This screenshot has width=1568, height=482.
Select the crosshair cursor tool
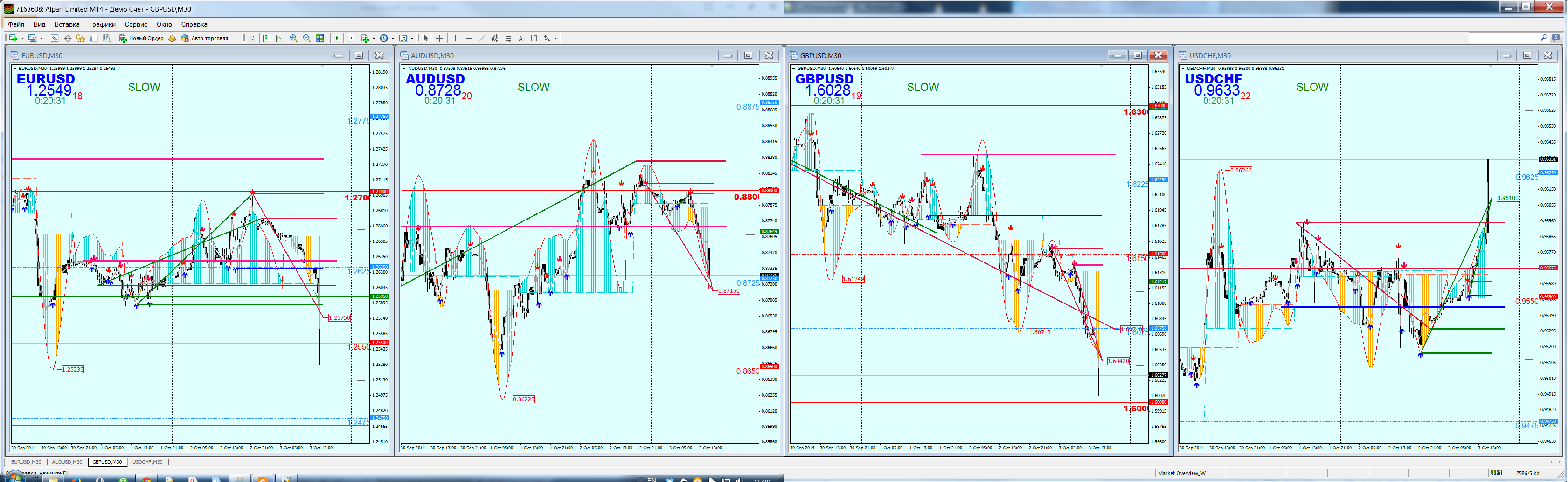point(439,38)
